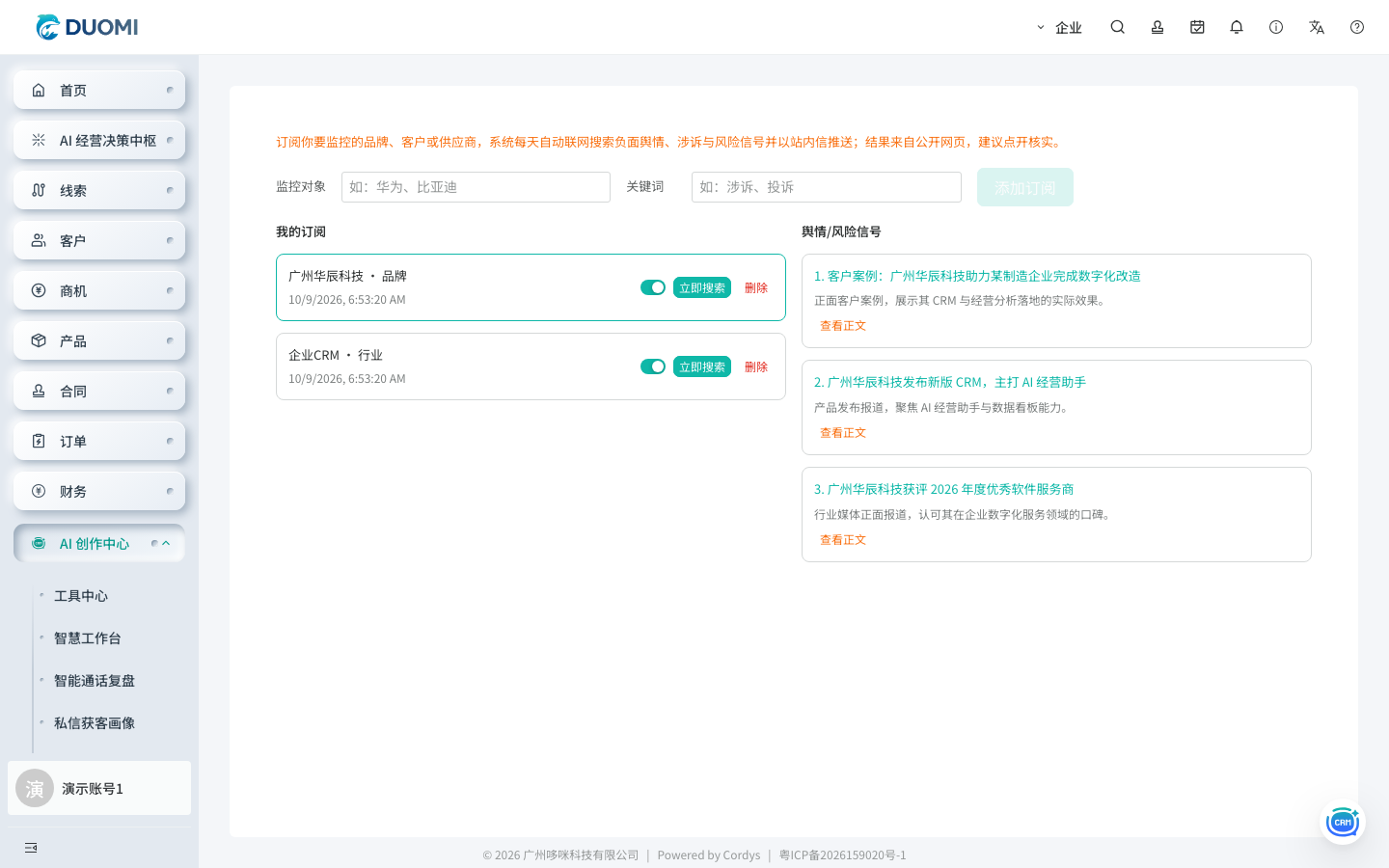The height and width of the screenshot is (868, 1389).
Task: Open the AI 经营决策中枢 menu
Action: pyautogui.click(x=99, y=140)
